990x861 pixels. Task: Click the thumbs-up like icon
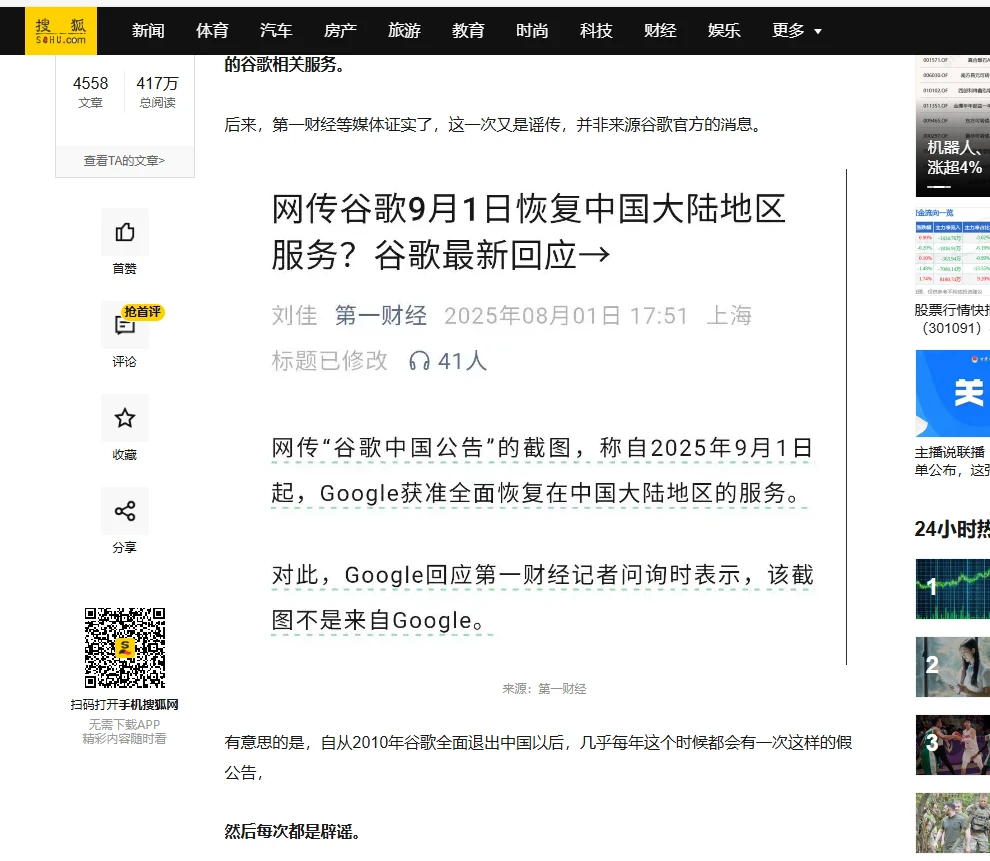(125, 233)
